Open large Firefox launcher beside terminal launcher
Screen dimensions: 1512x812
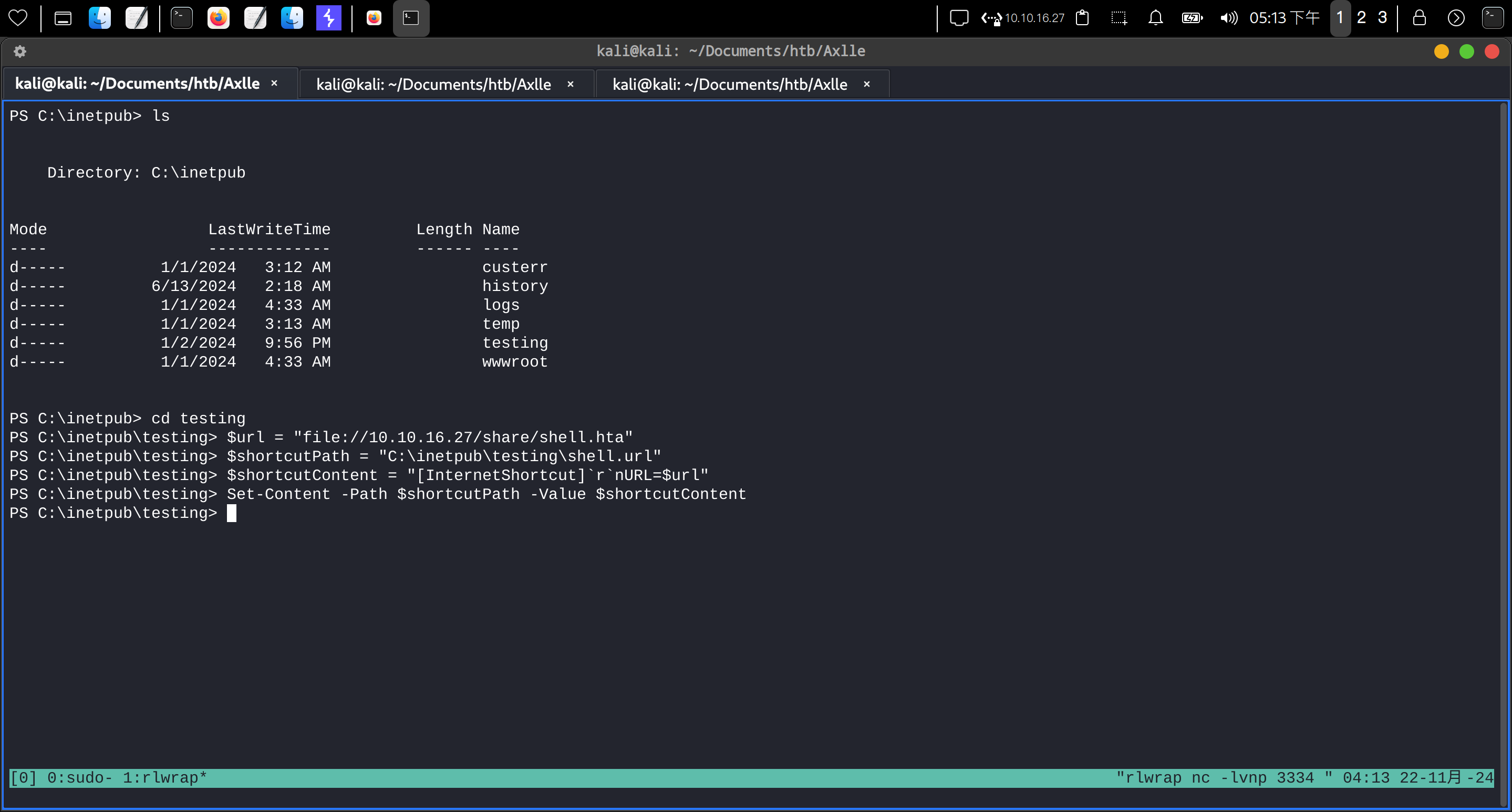[219, 18]
